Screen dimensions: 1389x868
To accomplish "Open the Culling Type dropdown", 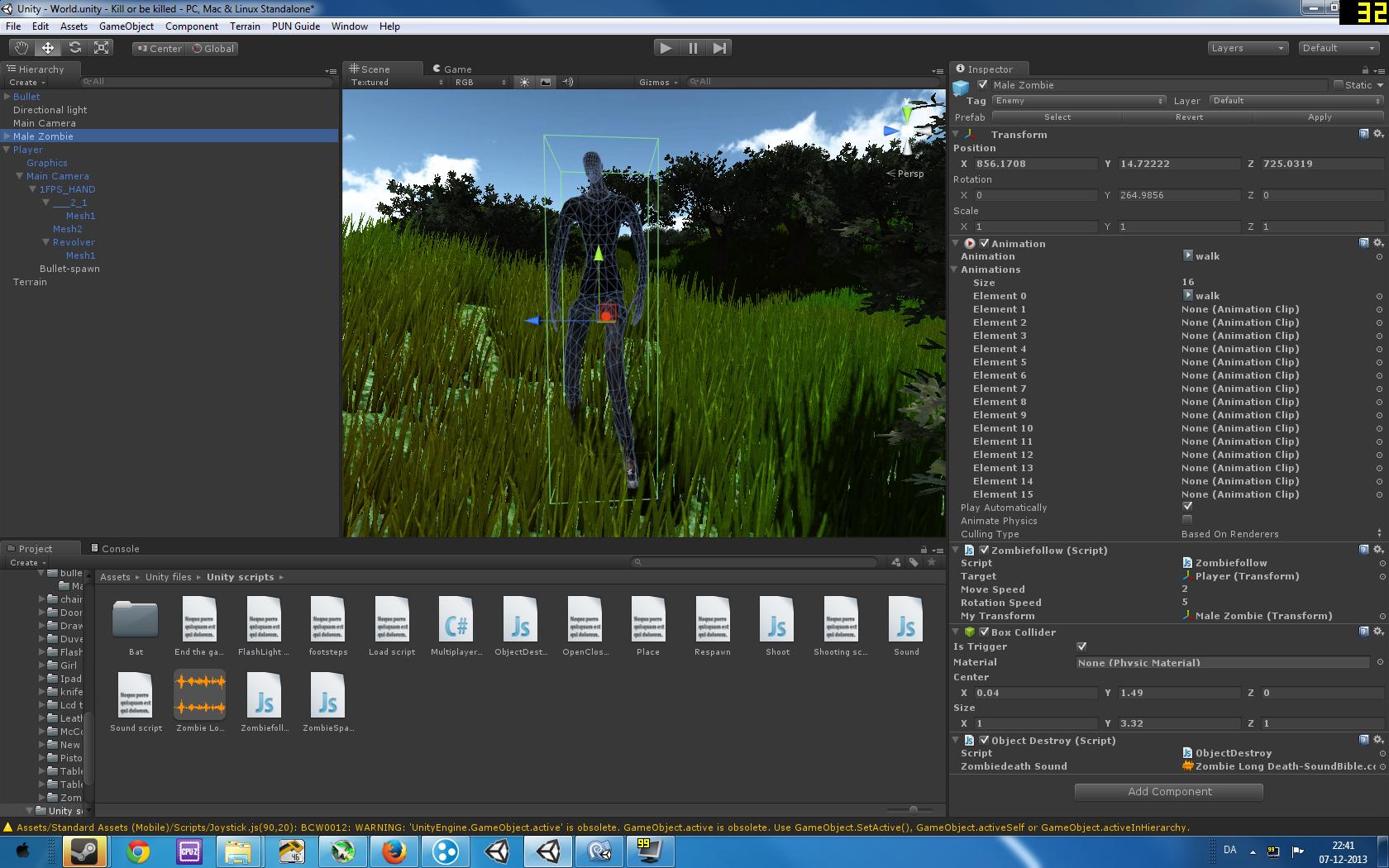I will coord(1282,534).
